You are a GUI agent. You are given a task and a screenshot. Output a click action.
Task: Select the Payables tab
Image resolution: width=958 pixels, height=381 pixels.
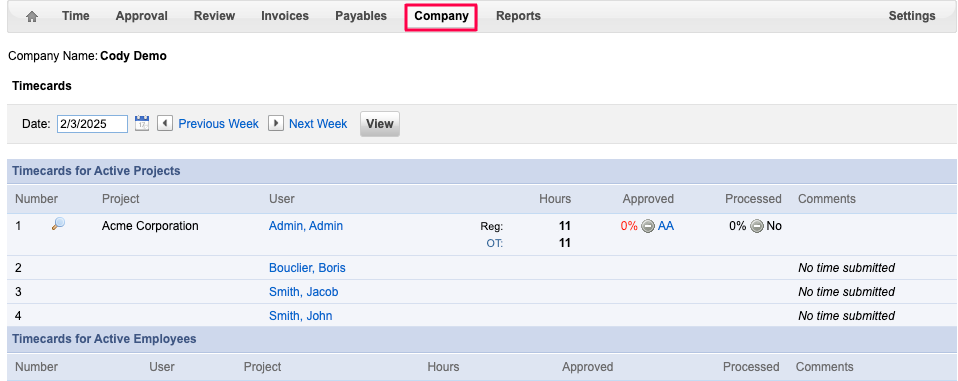(361, 16)
